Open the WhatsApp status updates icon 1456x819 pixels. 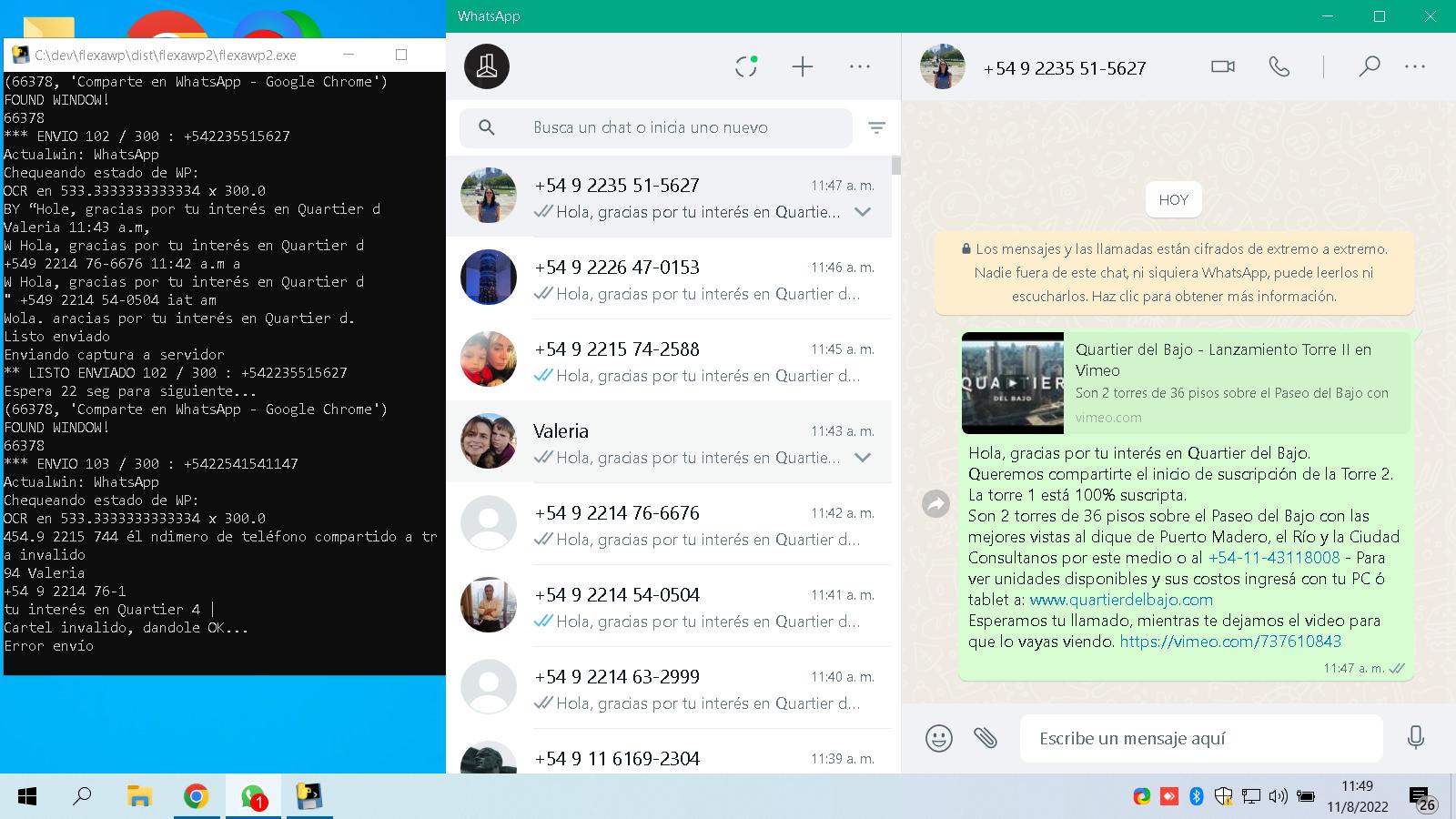[x=746, y=66]
